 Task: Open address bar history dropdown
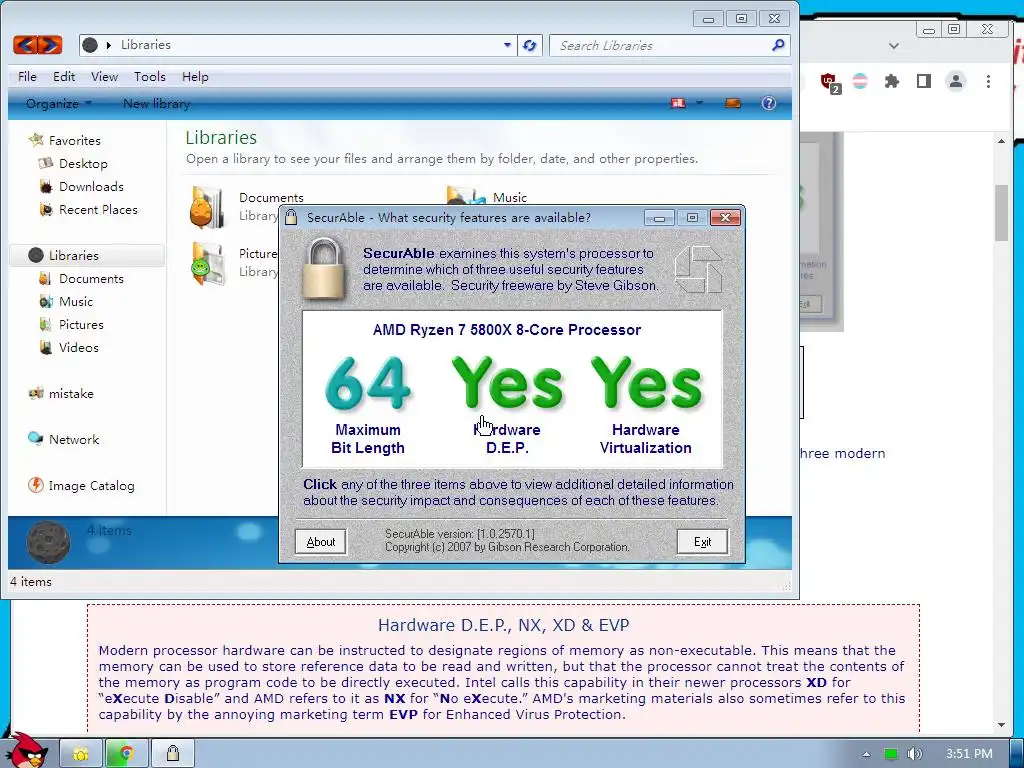tap(507, 45)
